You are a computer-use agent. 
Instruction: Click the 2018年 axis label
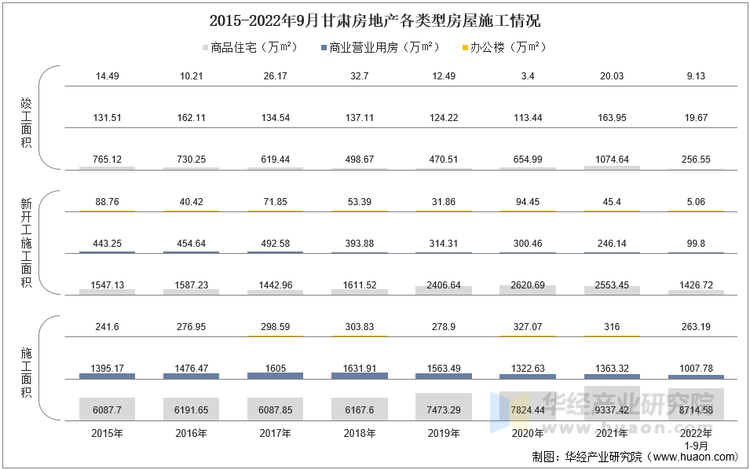pyautogui.click(x=360, y=433)
